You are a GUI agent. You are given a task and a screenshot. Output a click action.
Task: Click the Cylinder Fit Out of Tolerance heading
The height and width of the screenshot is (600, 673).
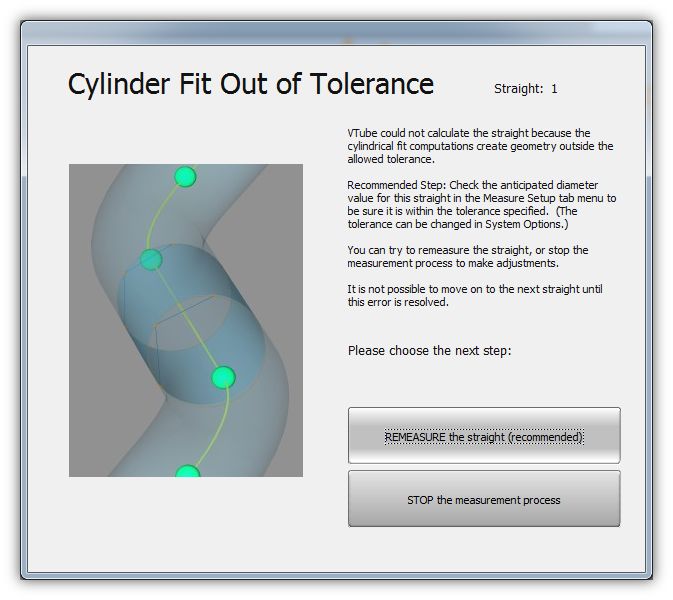click(250, 85)
